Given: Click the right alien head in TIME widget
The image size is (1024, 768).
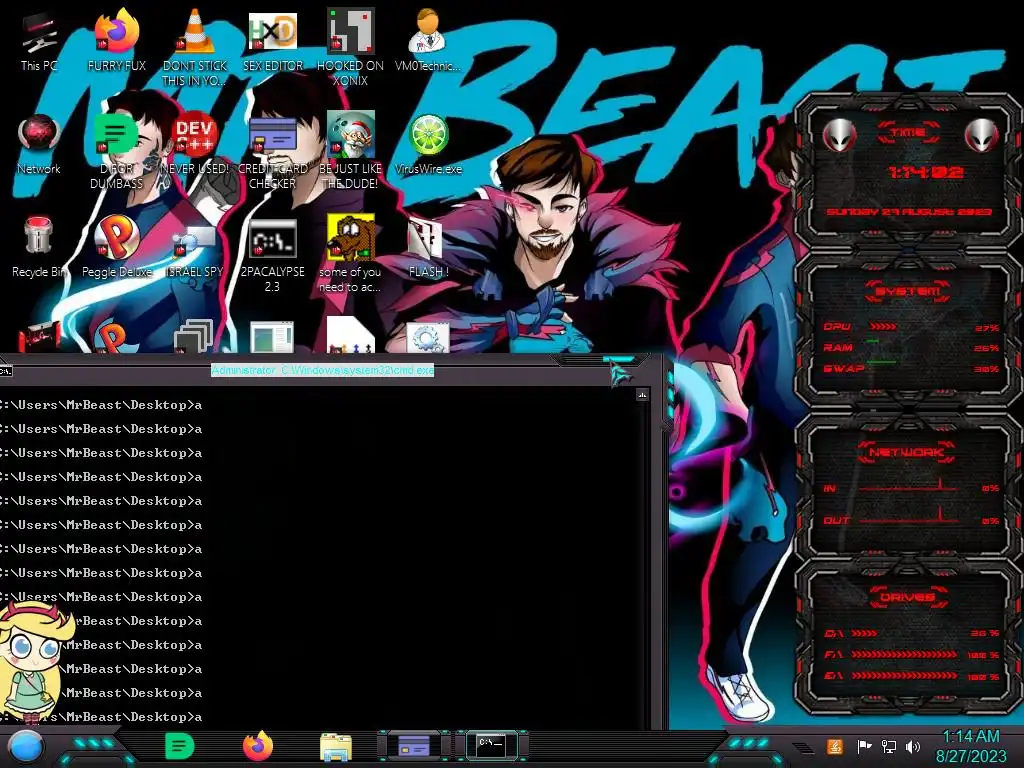Looking at the screenshot, I should coord(981,136).
